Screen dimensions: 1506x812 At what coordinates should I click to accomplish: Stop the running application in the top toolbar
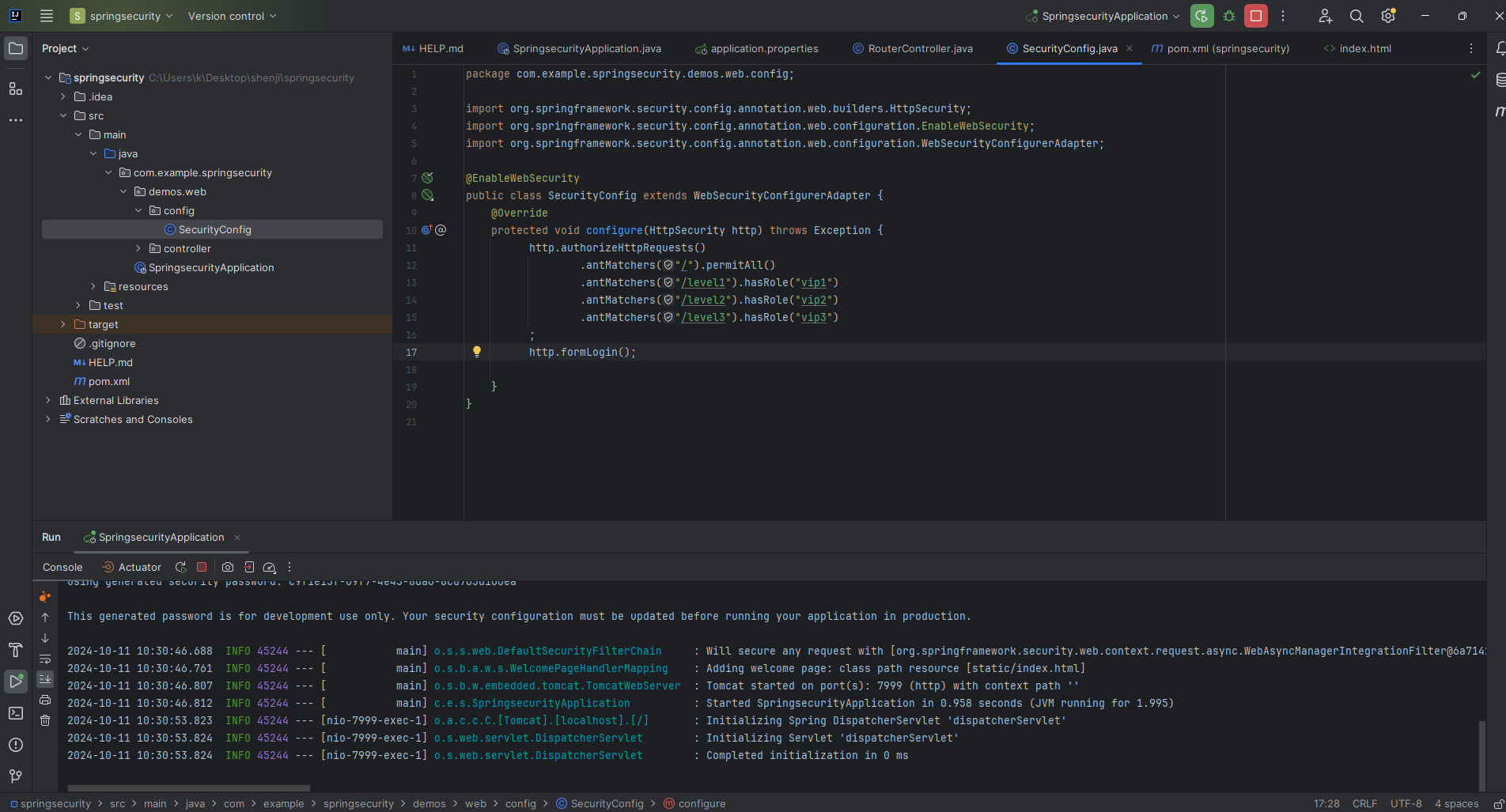point(1256,16)
